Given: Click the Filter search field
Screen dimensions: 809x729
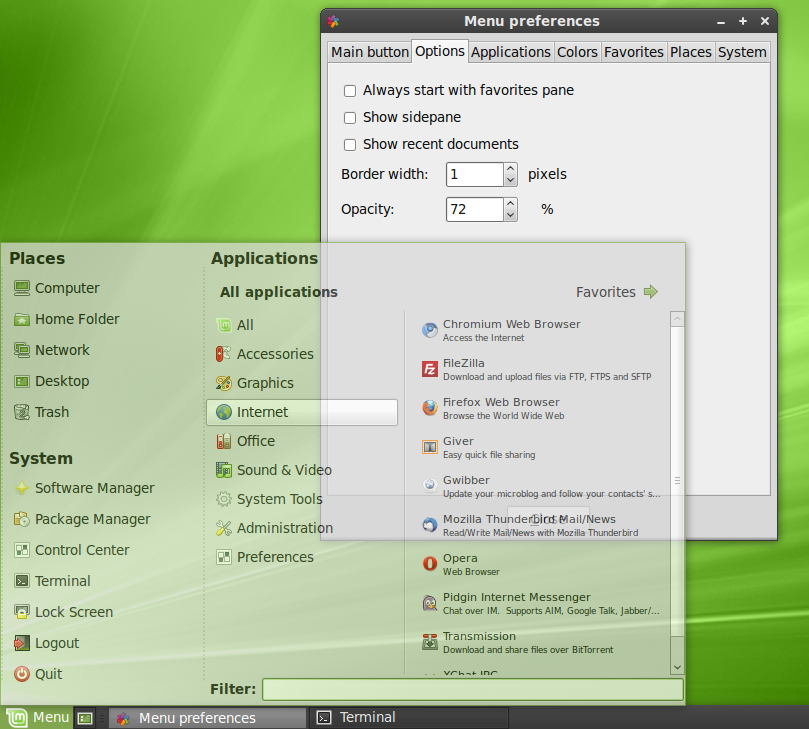Looking at the screenshot, I should point(473,689).
